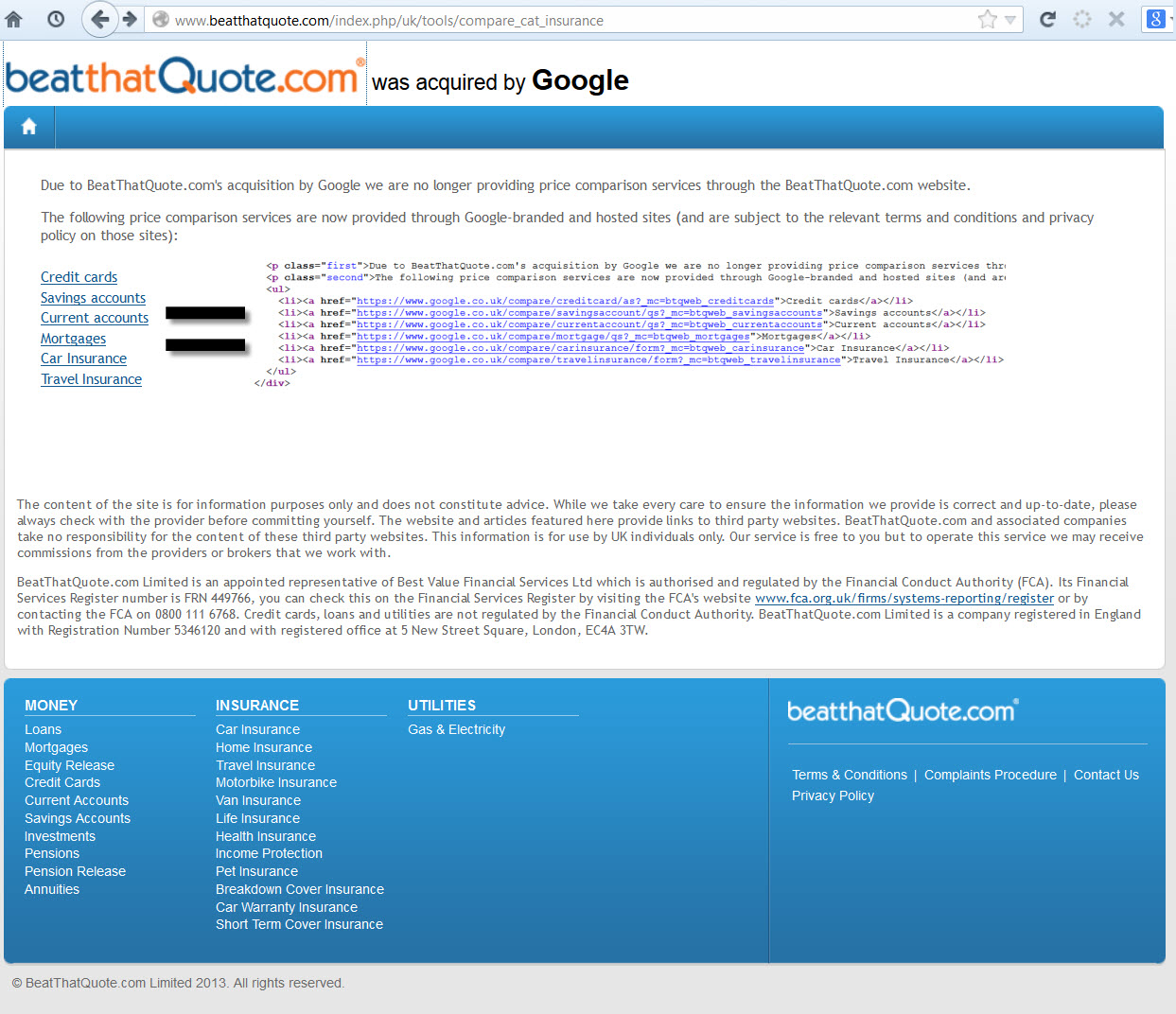Open the Complaints Procedure link
This screenshot has width=1176, height=1014.
[x=991, y=775]
